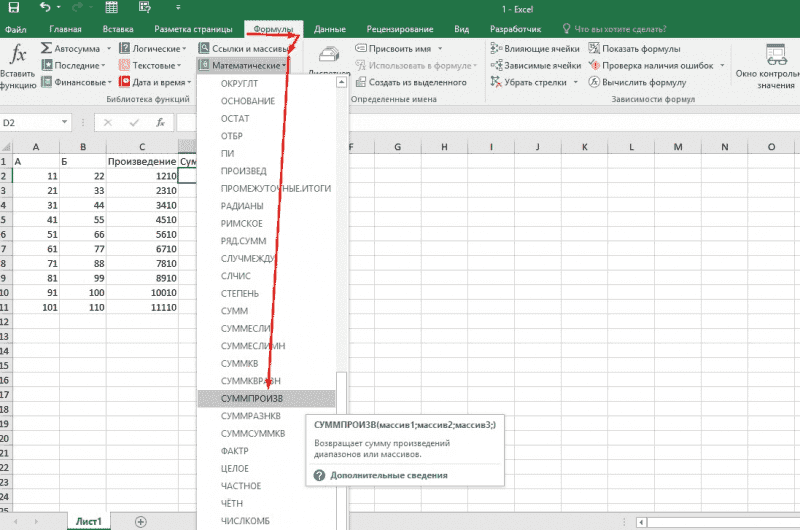Add a new sheet with plus button
The height and width of the screenshot is (530, 800).
(140, 522)
